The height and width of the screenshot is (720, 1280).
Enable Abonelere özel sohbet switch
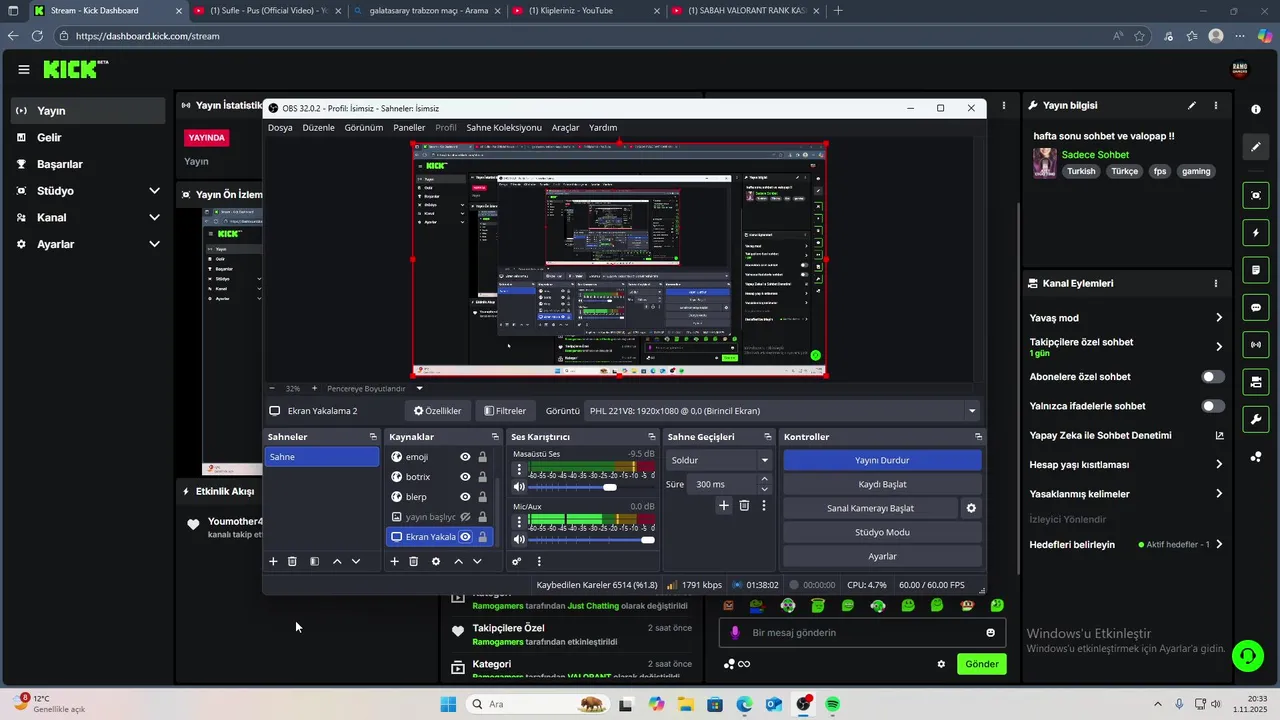(x=1213, y=377)
